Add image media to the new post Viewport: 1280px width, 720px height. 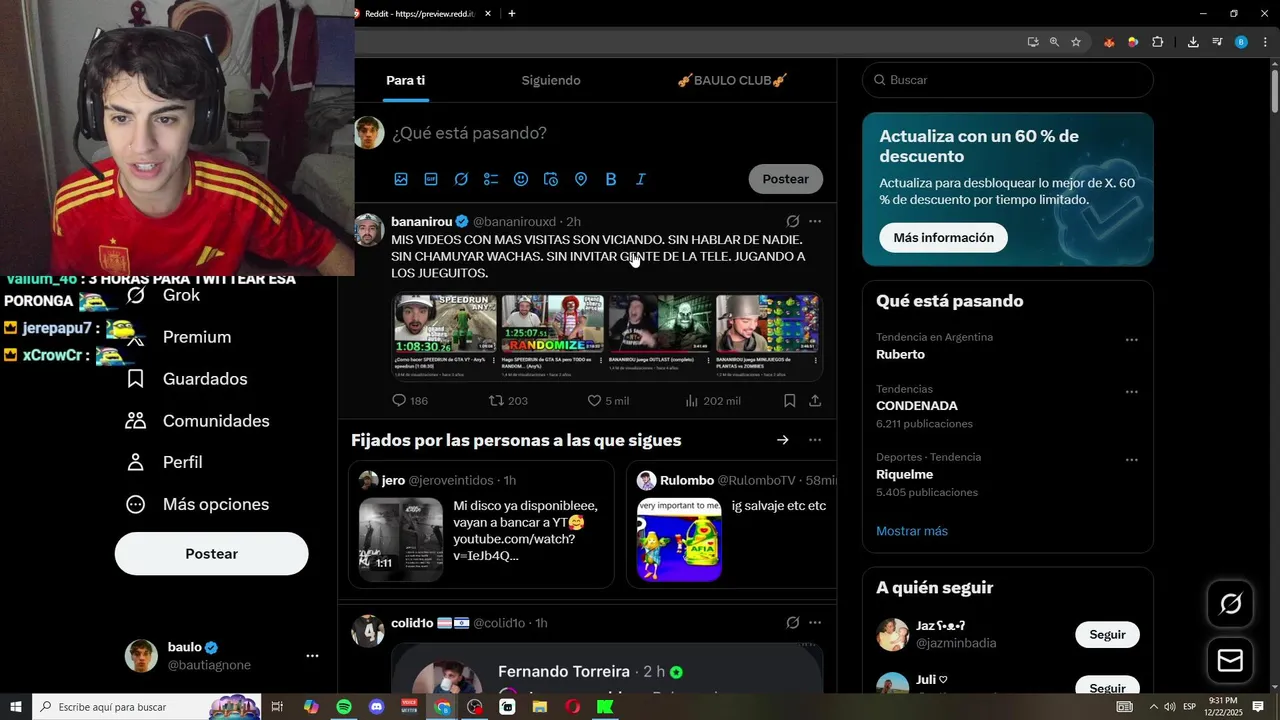click(x=401, y=179)
